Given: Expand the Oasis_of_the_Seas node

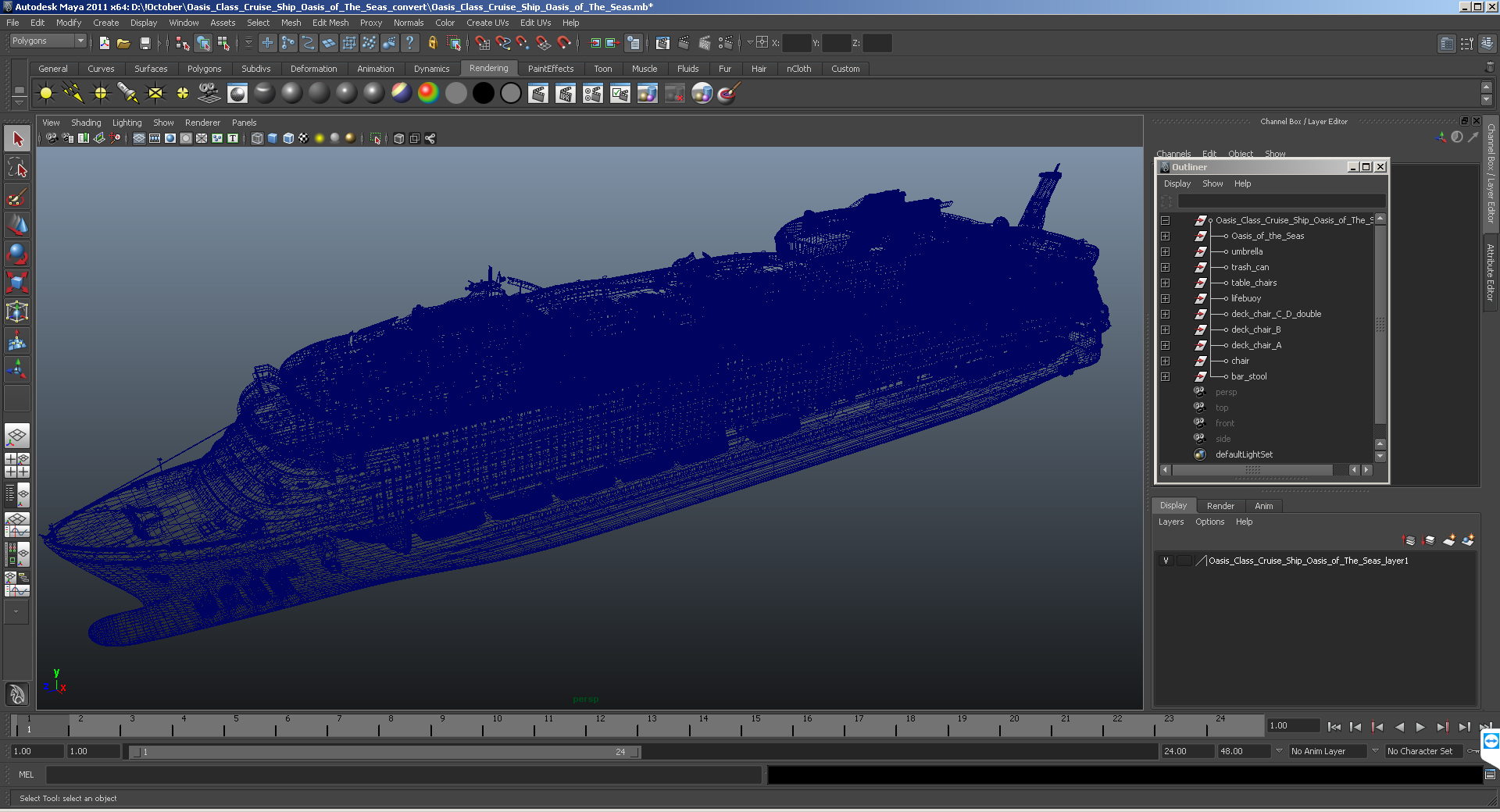Looking at the screenshot, I should coord(1165,236).
